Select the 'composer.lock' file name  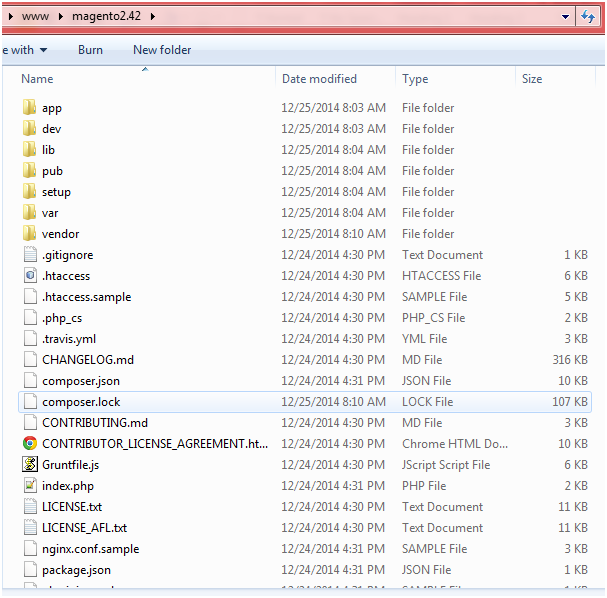point(81,402)
